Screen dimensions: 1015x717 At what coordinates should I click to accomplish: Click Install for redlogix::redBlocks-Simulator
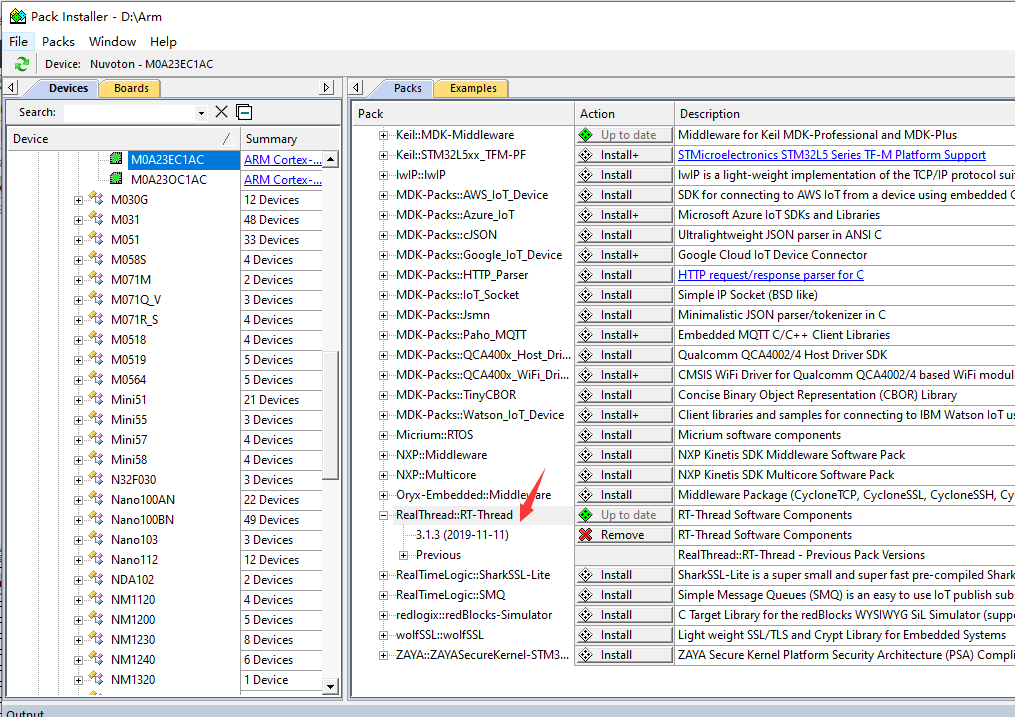(625, 615)
